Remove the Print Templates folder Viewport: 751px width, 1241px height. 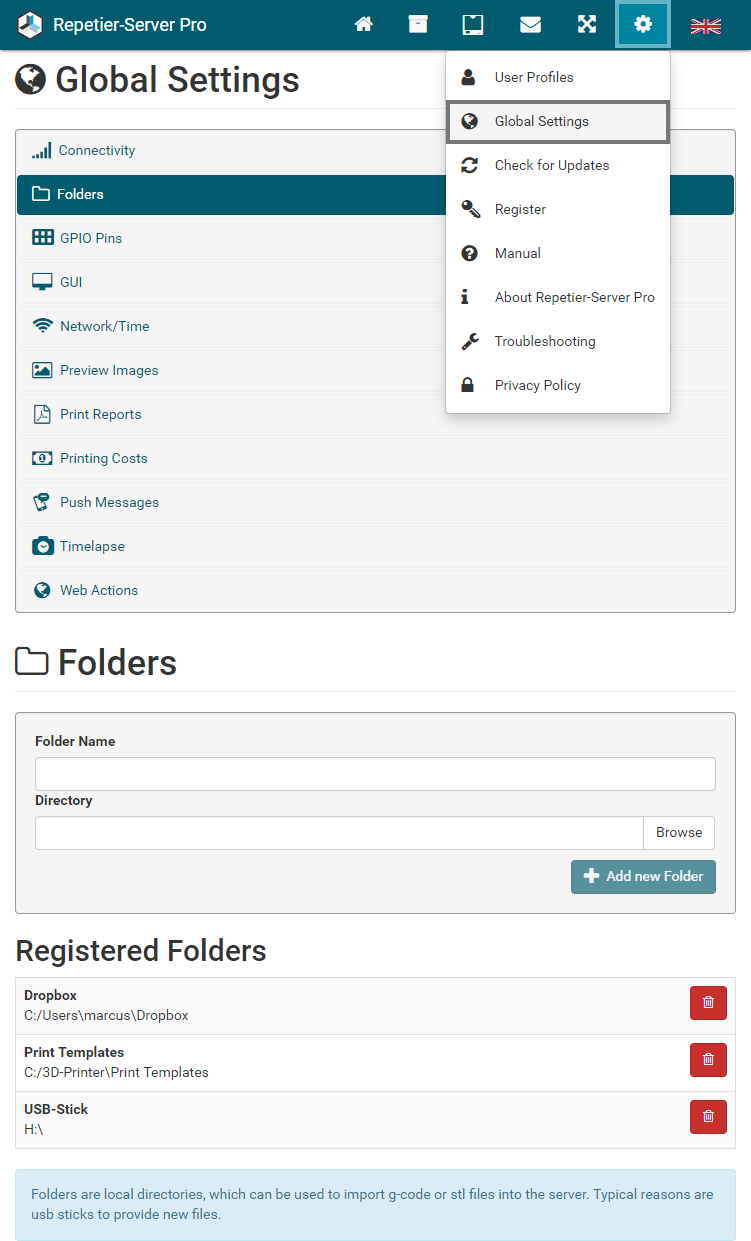(708, 1060)
